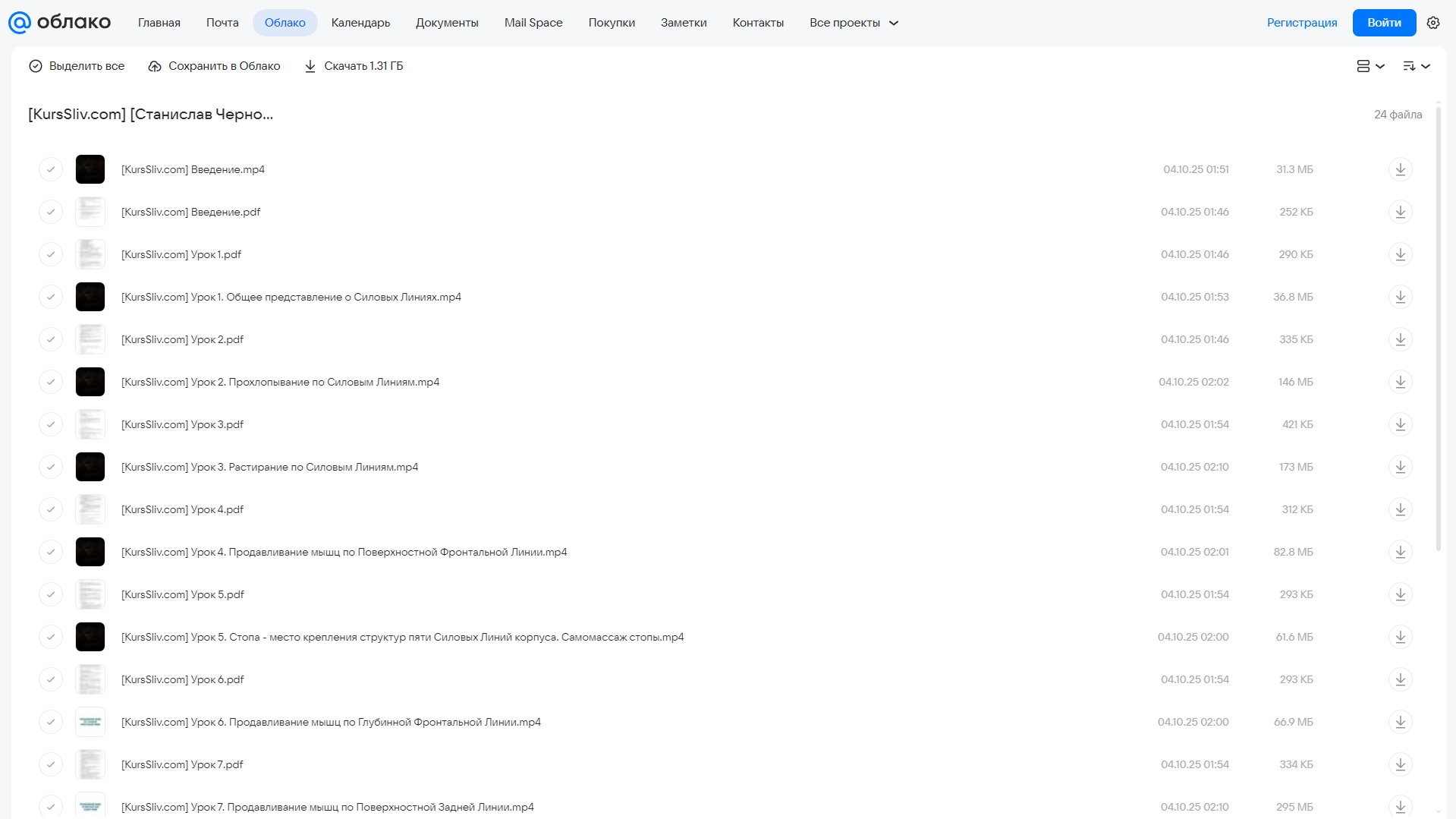This screenshot has height=819, width=1456.
Task: Click the Облако logo icon
Action: 20,23
